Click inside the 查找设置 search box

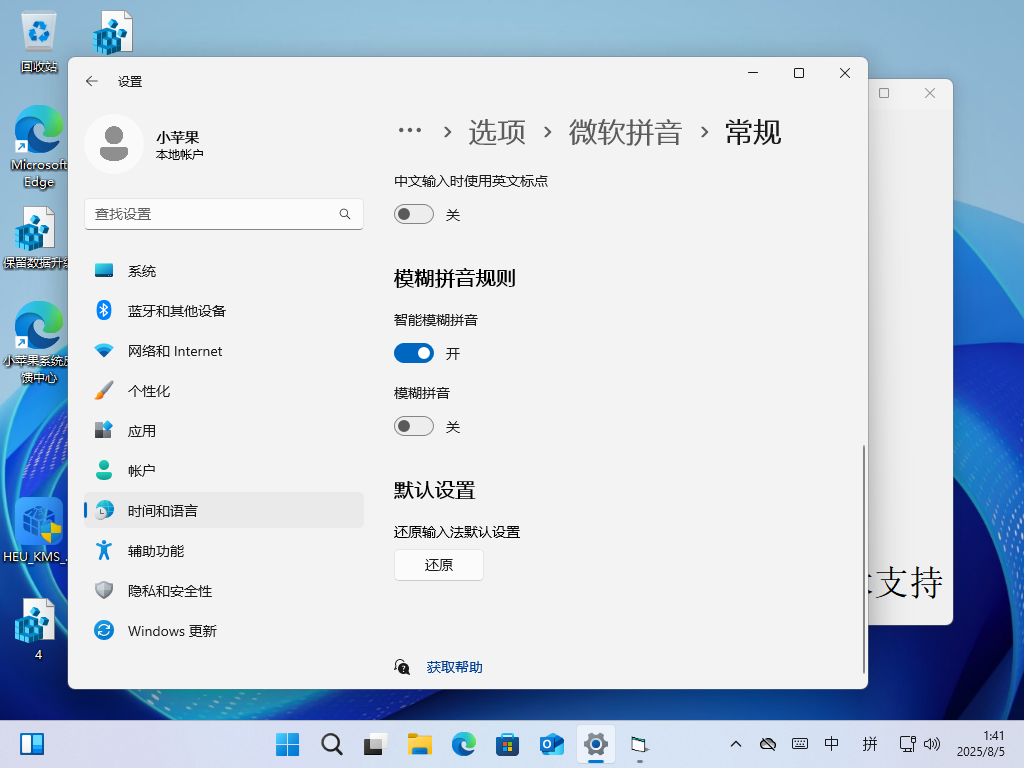point(224,213)
